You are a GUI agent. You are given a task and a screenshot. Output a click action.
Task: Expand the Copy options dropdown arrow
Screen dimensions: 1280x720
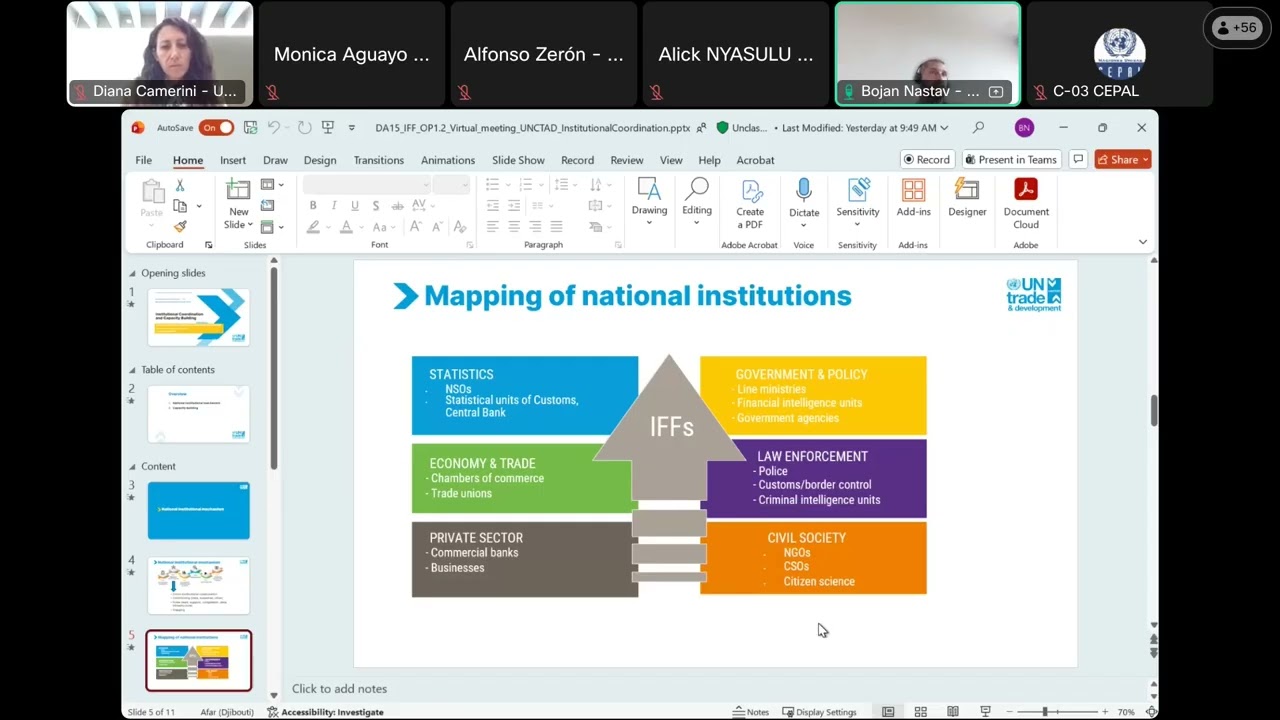[x=199, y=206]
